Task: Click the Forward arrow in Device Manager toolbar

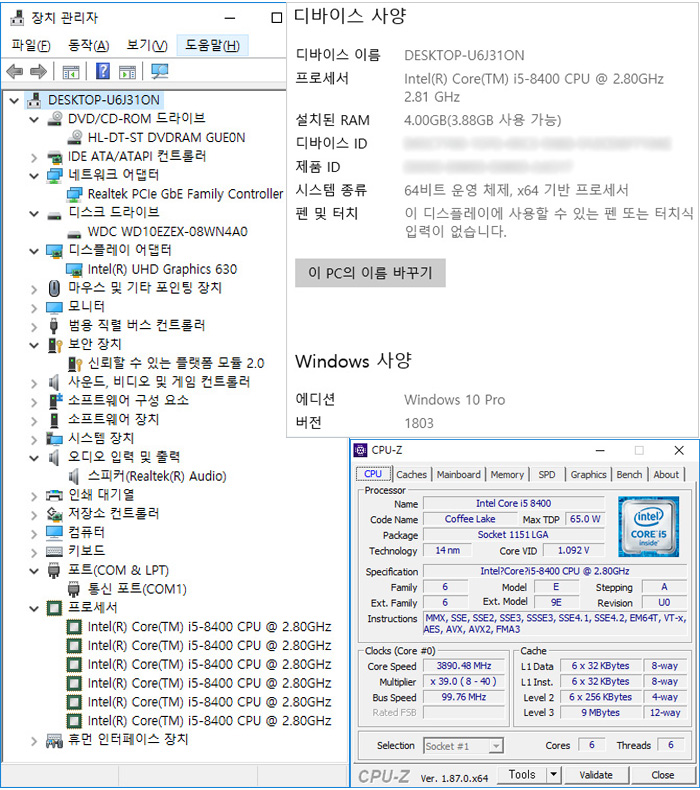Action: pos(38,72)
